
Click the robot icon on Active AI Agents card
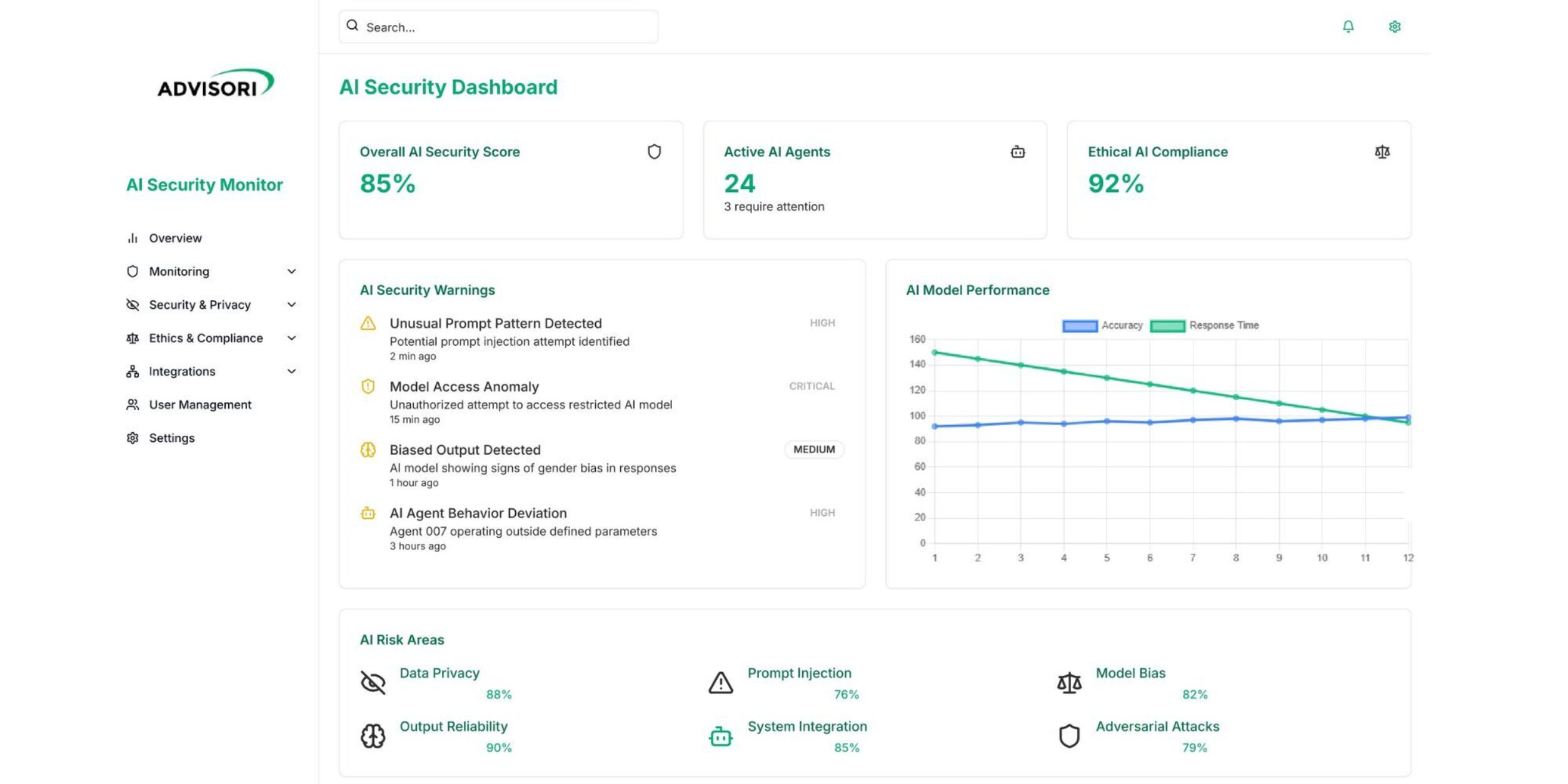point(1018,152)
